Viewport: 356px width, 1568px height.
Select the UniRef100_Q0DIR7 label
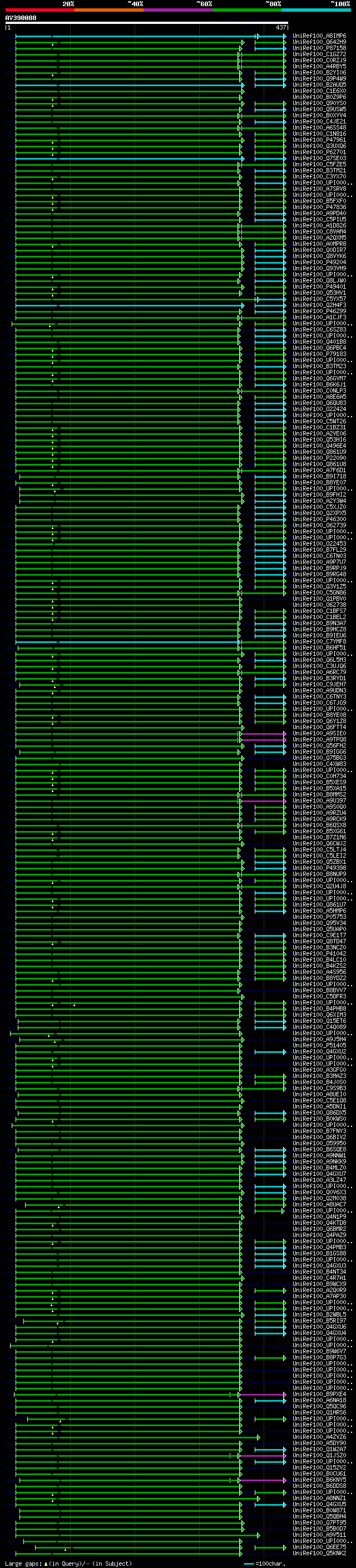point(319,250)
